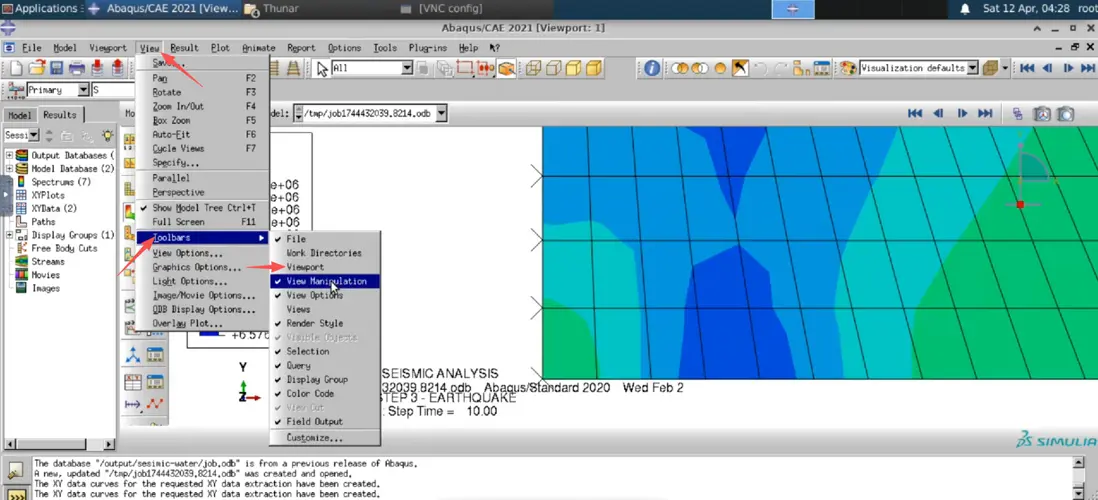Select Graphics Options from View menu
The height and width of the screenshot is (500, 1098).
(196, 268)
